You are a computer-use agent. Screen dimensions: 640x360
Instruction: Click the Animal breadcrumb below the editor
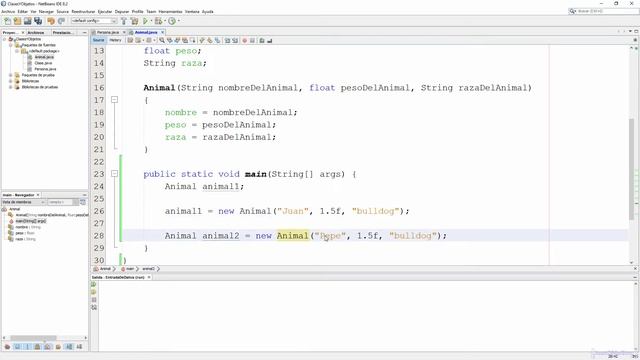(105, 269)
